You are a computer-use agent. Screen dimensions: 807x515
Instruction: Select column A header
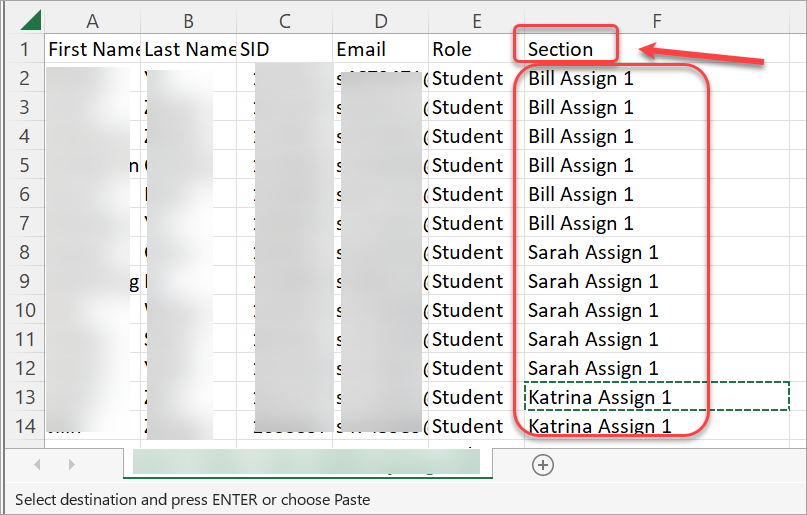coord(93,21)
